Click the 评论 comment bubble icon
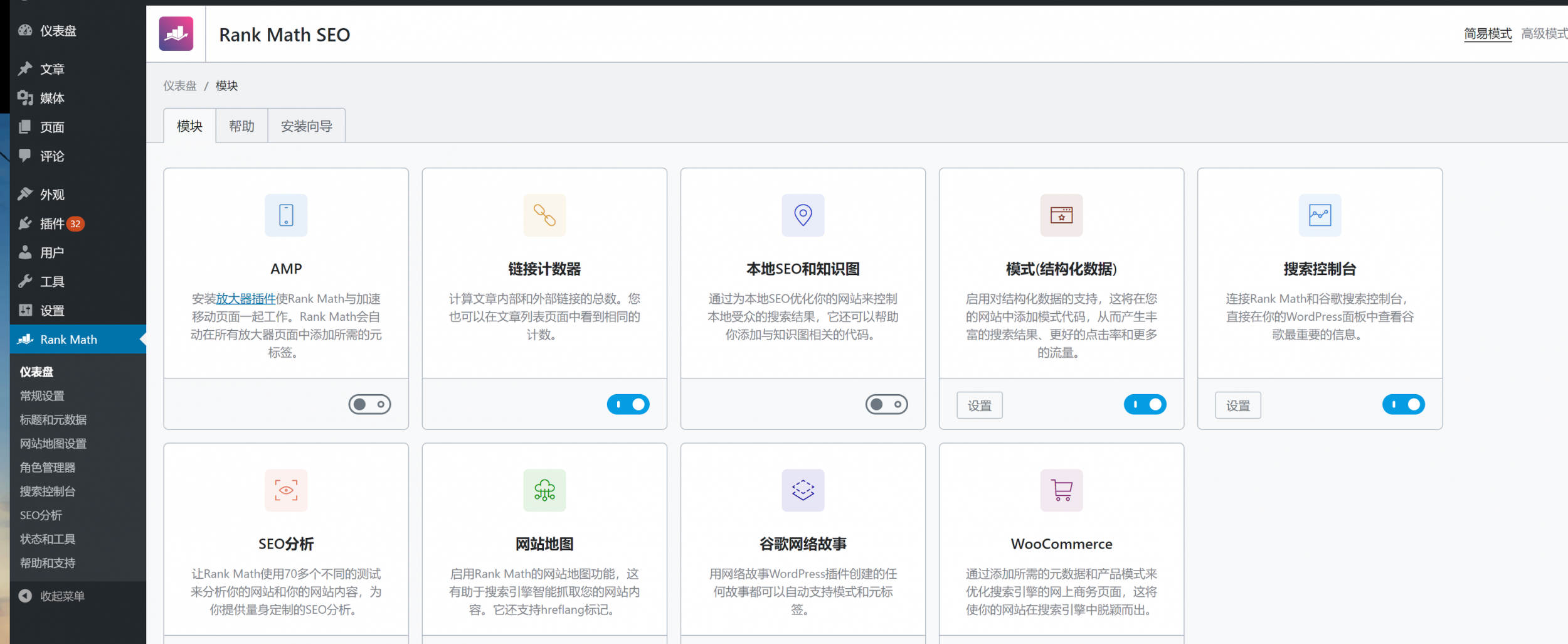This screenshot has height=644, width=1568. point(25,155)
